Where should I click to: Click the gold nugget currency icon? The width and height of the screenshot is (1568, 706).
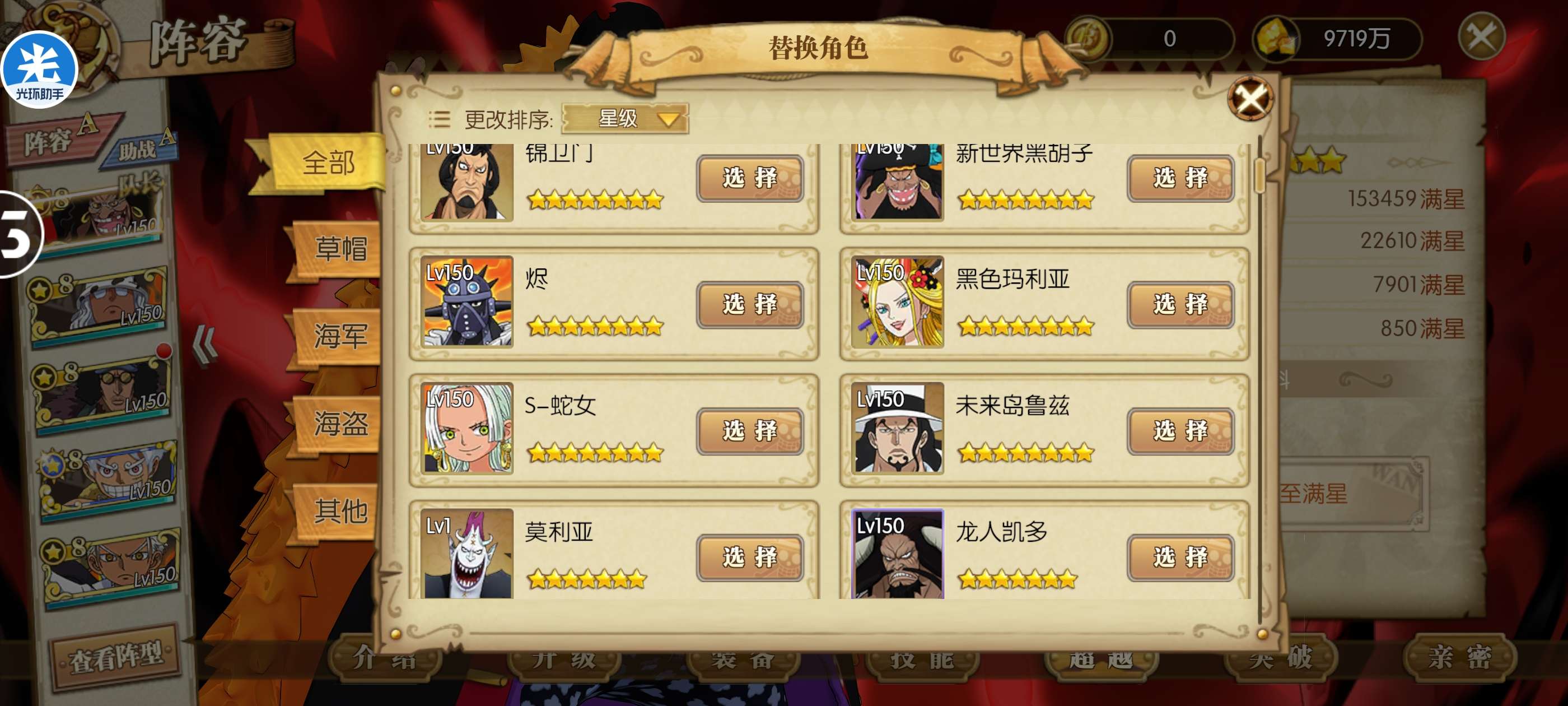click(x=1275, y=39)
